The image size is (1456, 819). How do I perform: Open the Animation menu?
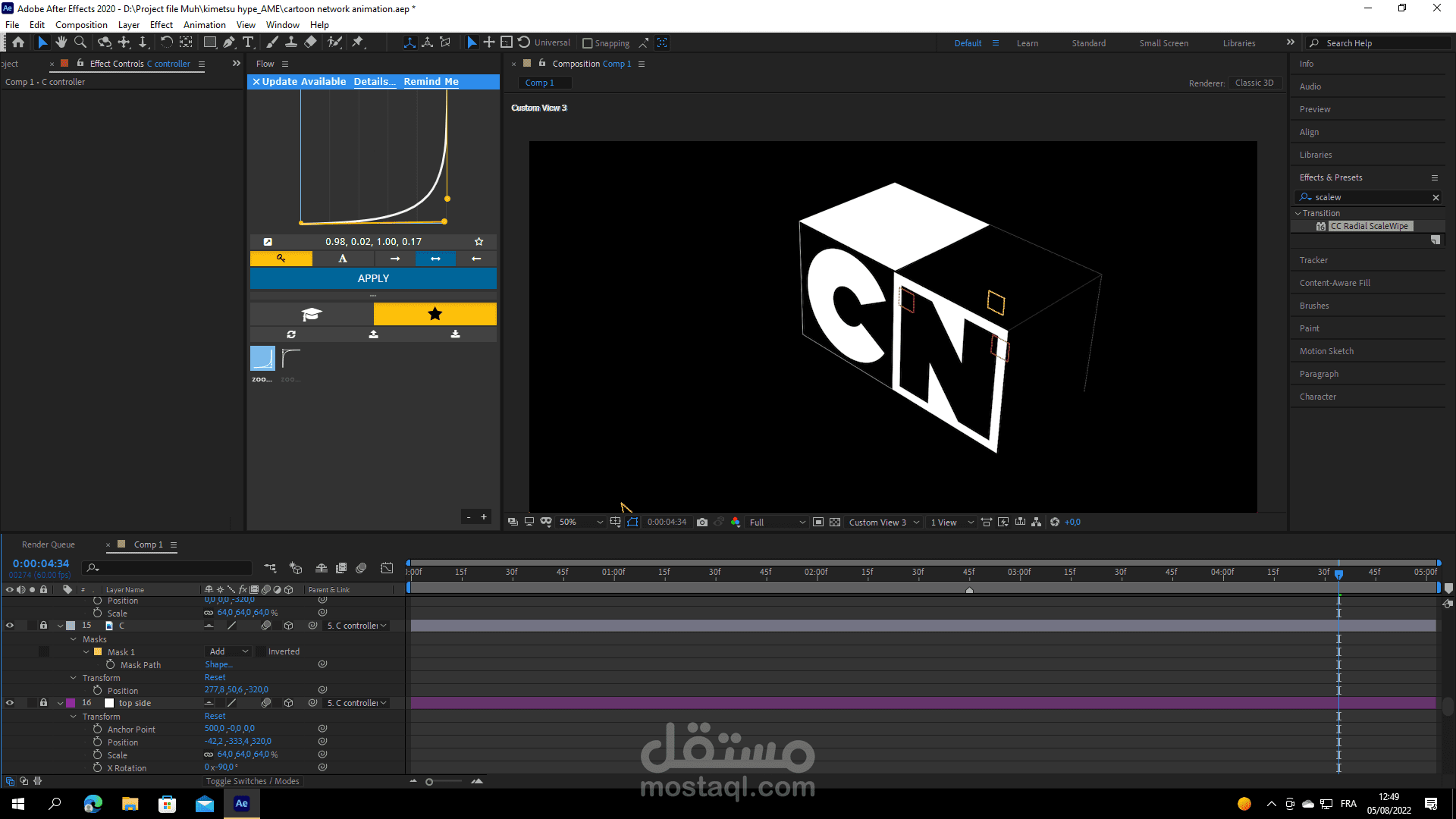[x=204, y=25]
